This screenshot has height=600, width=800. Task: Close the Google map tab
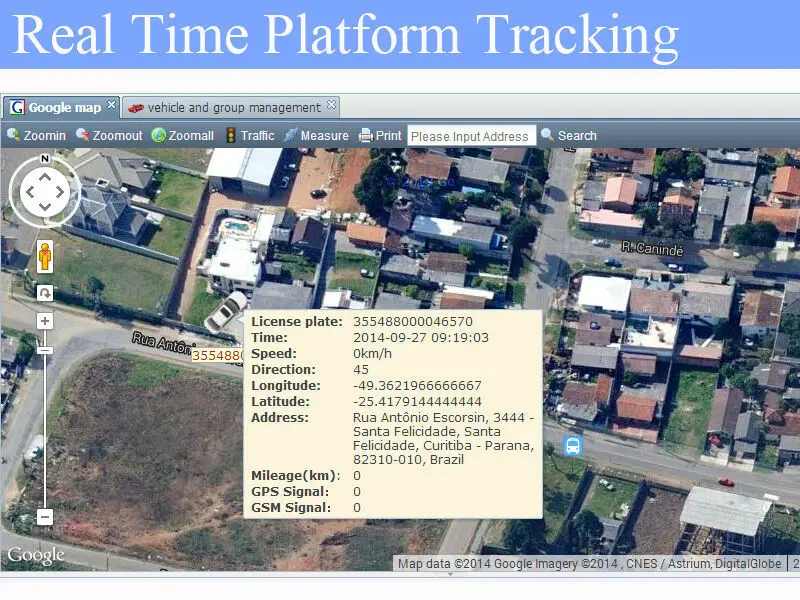point(111,105)
